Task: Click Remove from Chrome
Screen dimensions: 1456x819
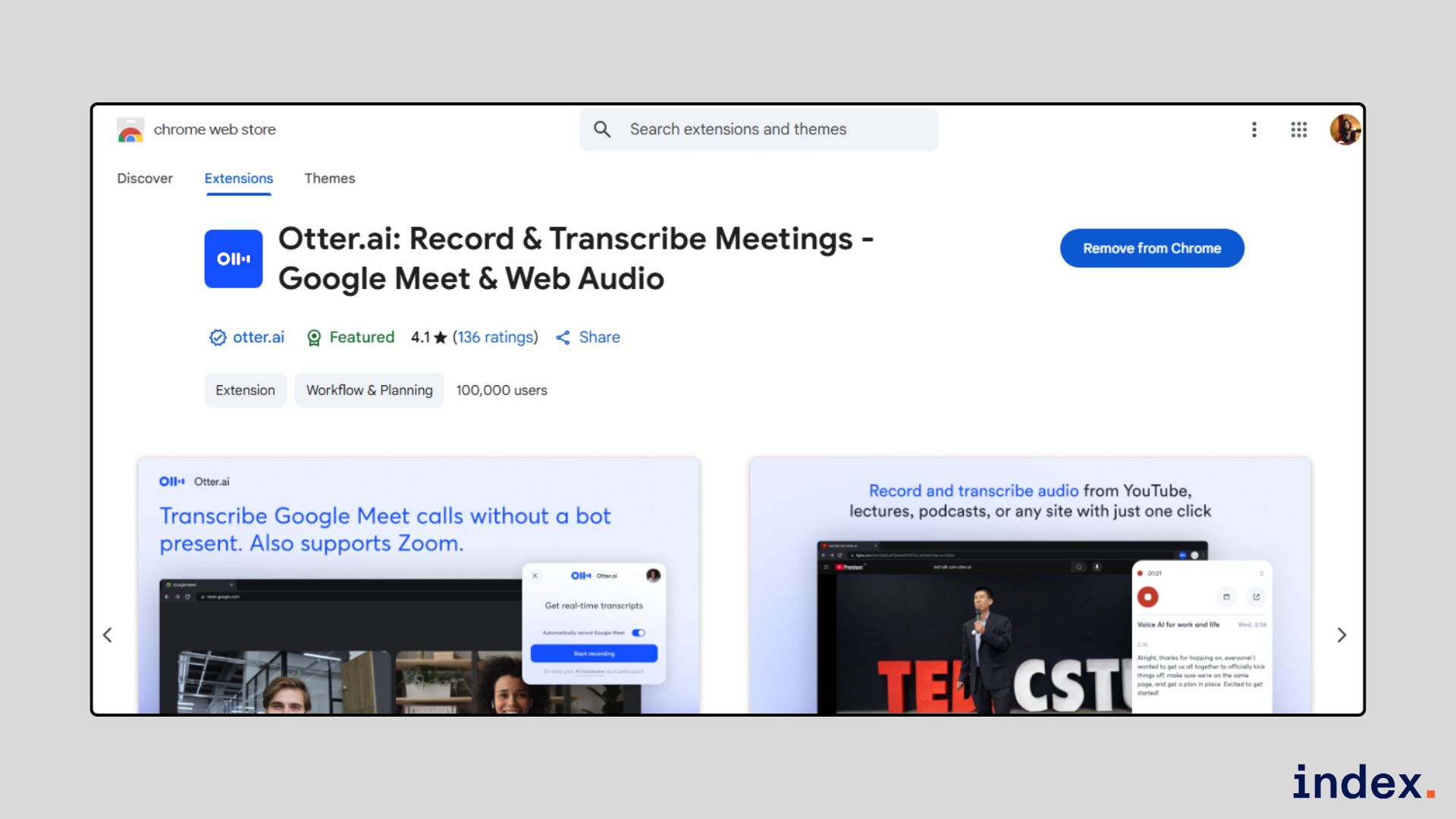Action: tap(1151, 248)
